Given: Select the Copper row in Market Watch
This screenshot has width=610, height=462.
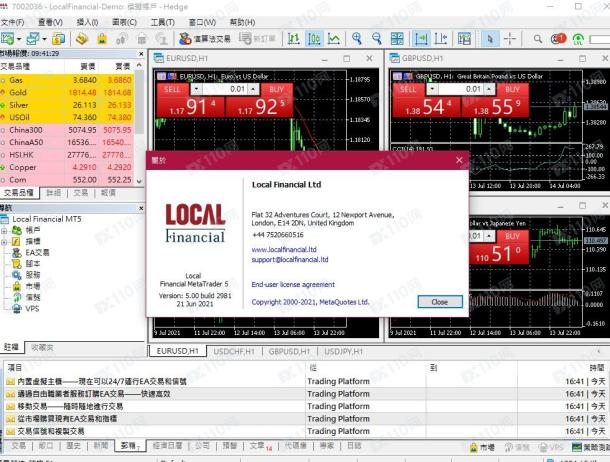Looking at the screenshot, I should pos(67,167).
